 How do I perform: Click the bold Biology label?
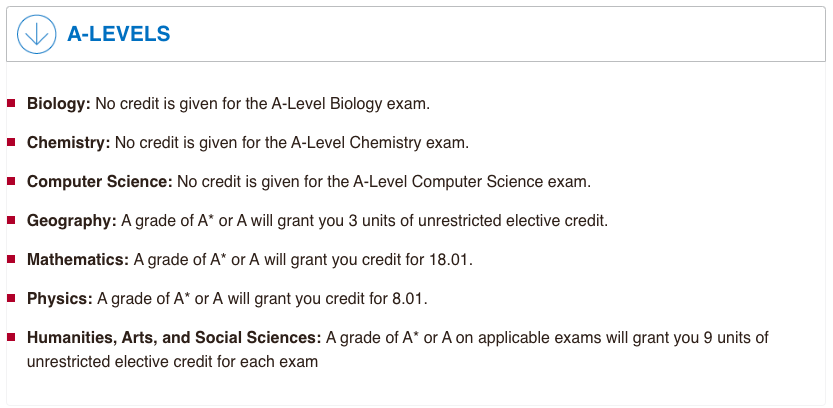click(x=60, y=104)
